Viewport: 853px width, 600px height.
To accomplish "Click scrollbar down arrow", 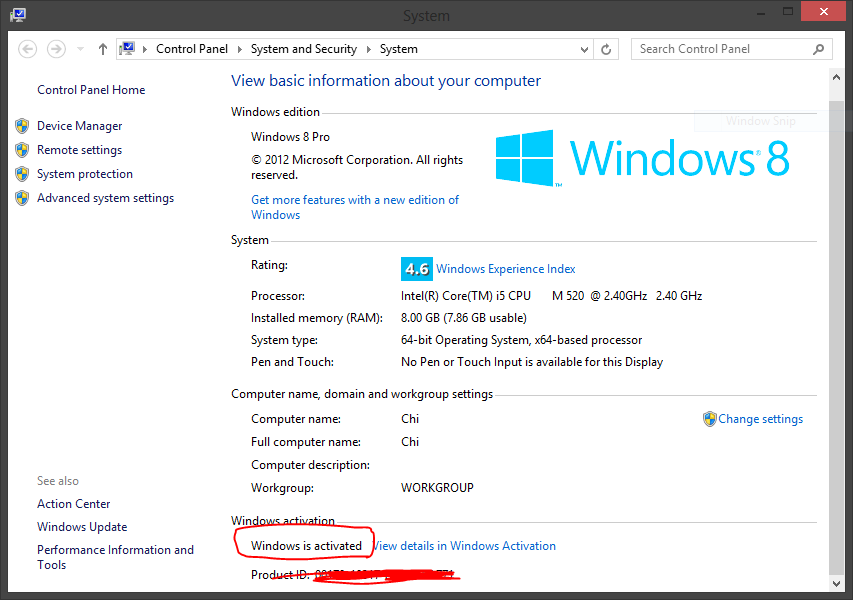I will (x=836, y=584).
